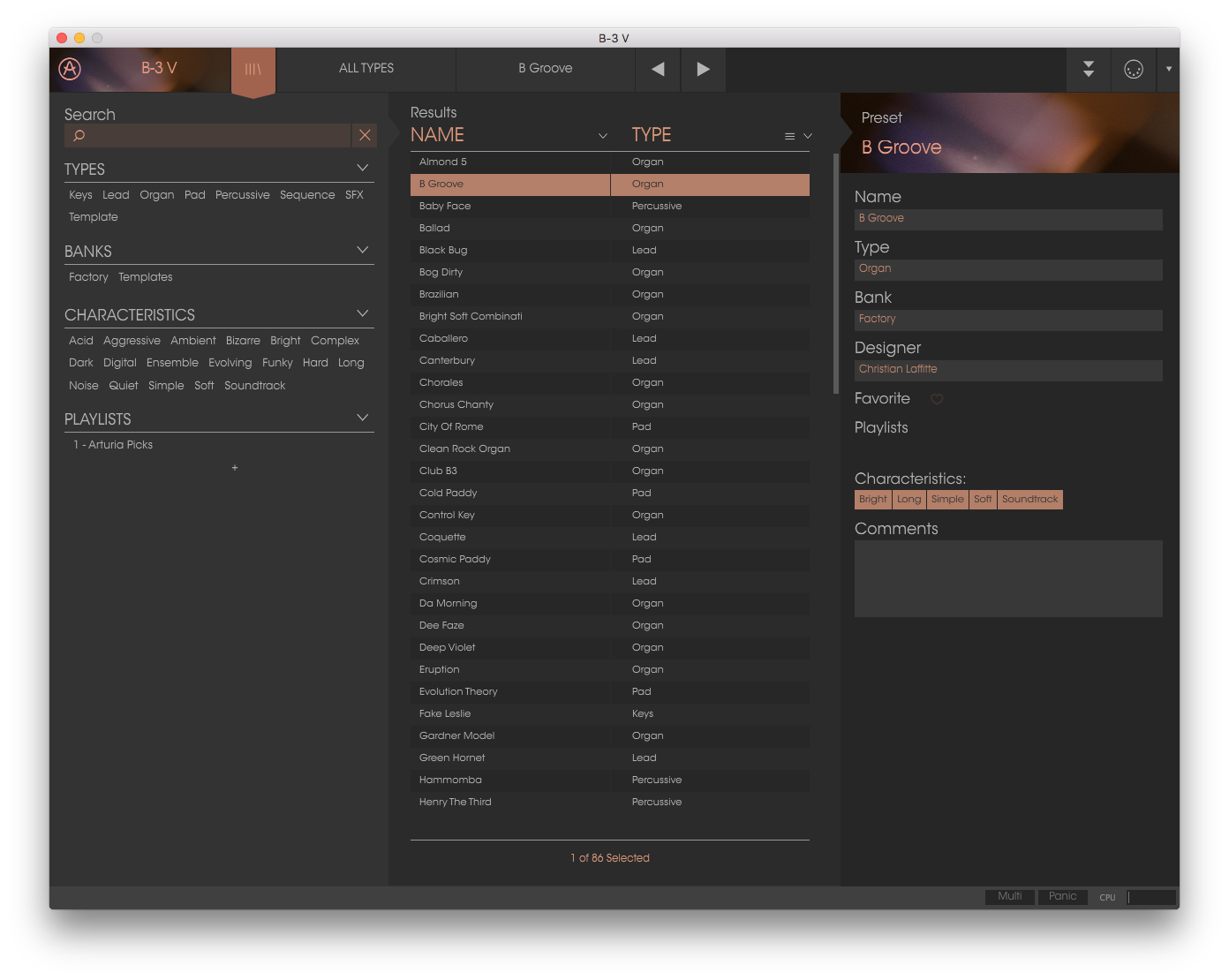Screen dimensions: 1229x980
Task: Open results list options menu icon
Action: pos(789,136)
